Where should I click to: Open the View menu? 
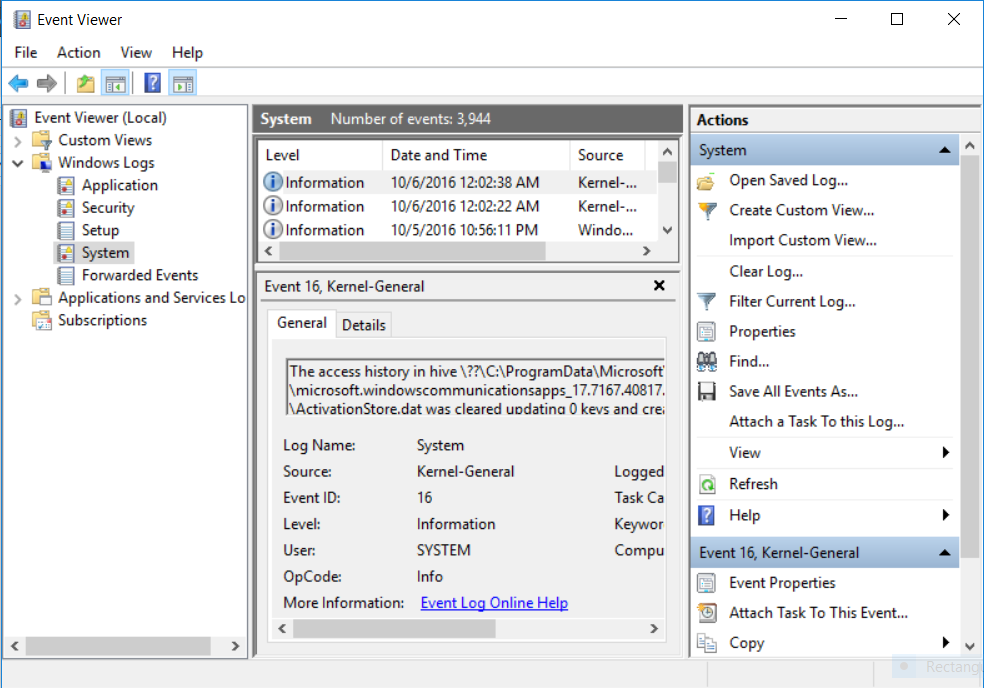pyautogui.click(x=136, y=53)
